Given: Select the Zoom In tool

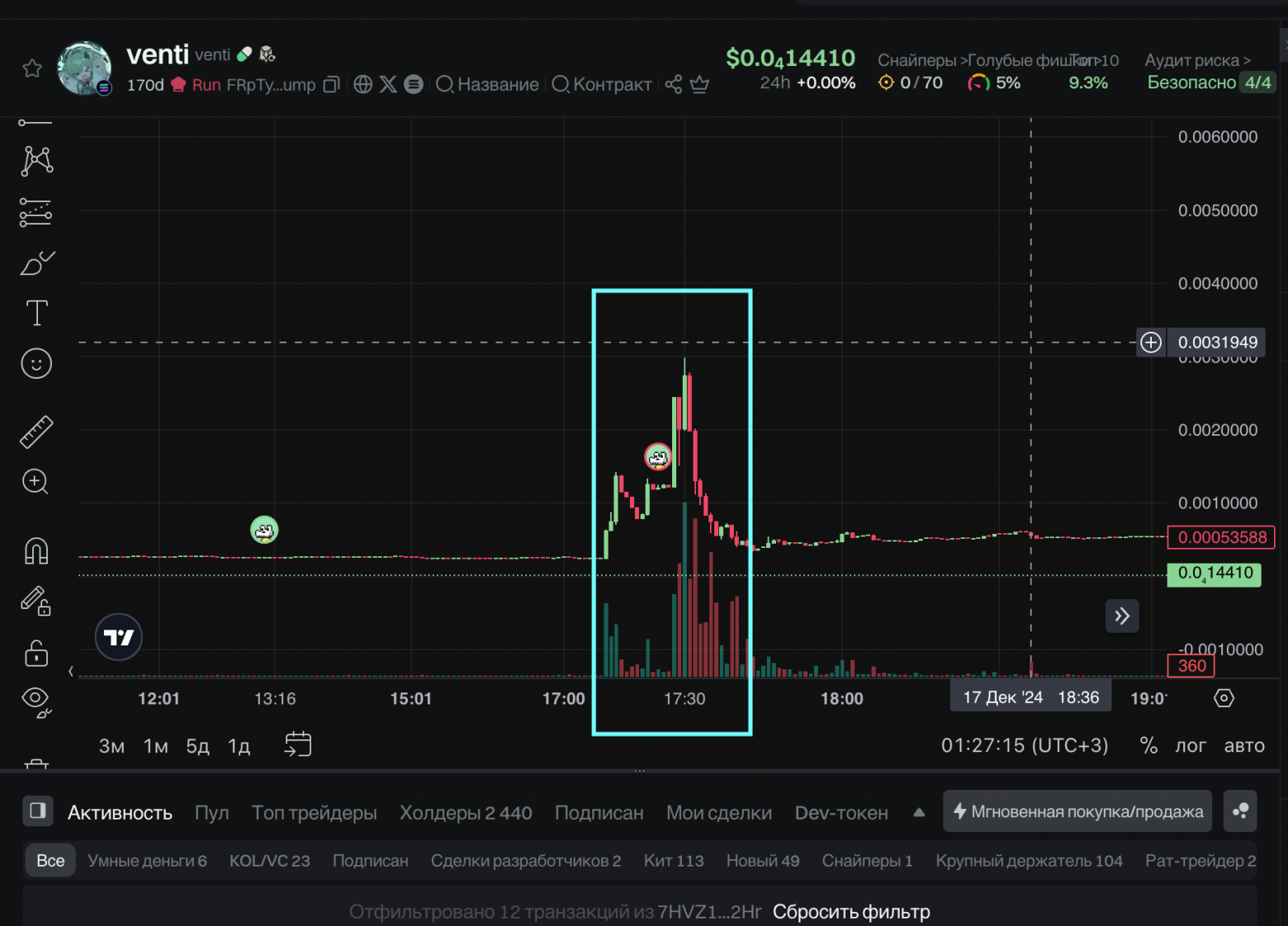Looking at the screenshot, I should [x=36, y=482].
